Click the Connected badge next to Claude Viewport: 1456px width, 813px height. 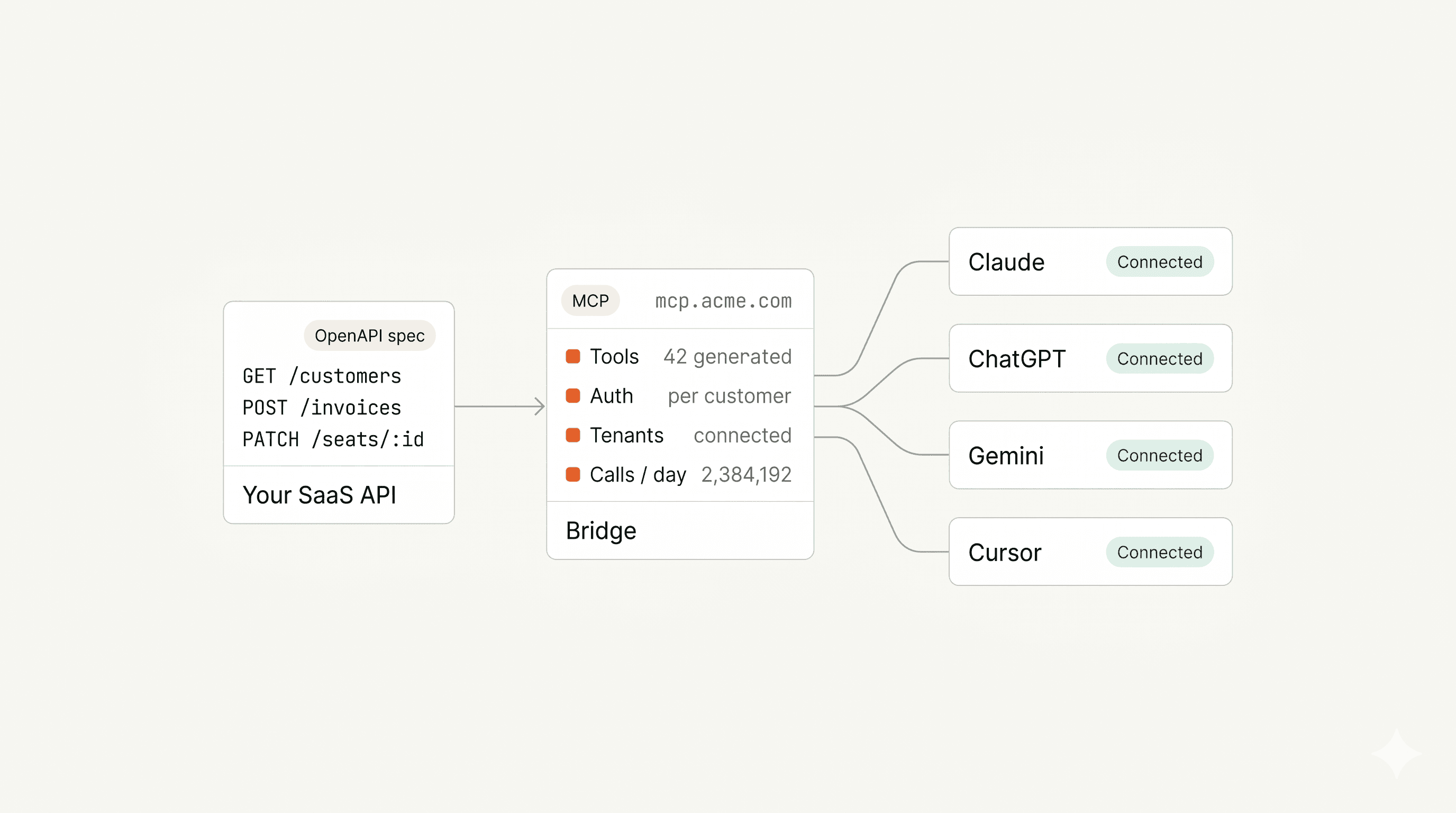[1159, 262]
